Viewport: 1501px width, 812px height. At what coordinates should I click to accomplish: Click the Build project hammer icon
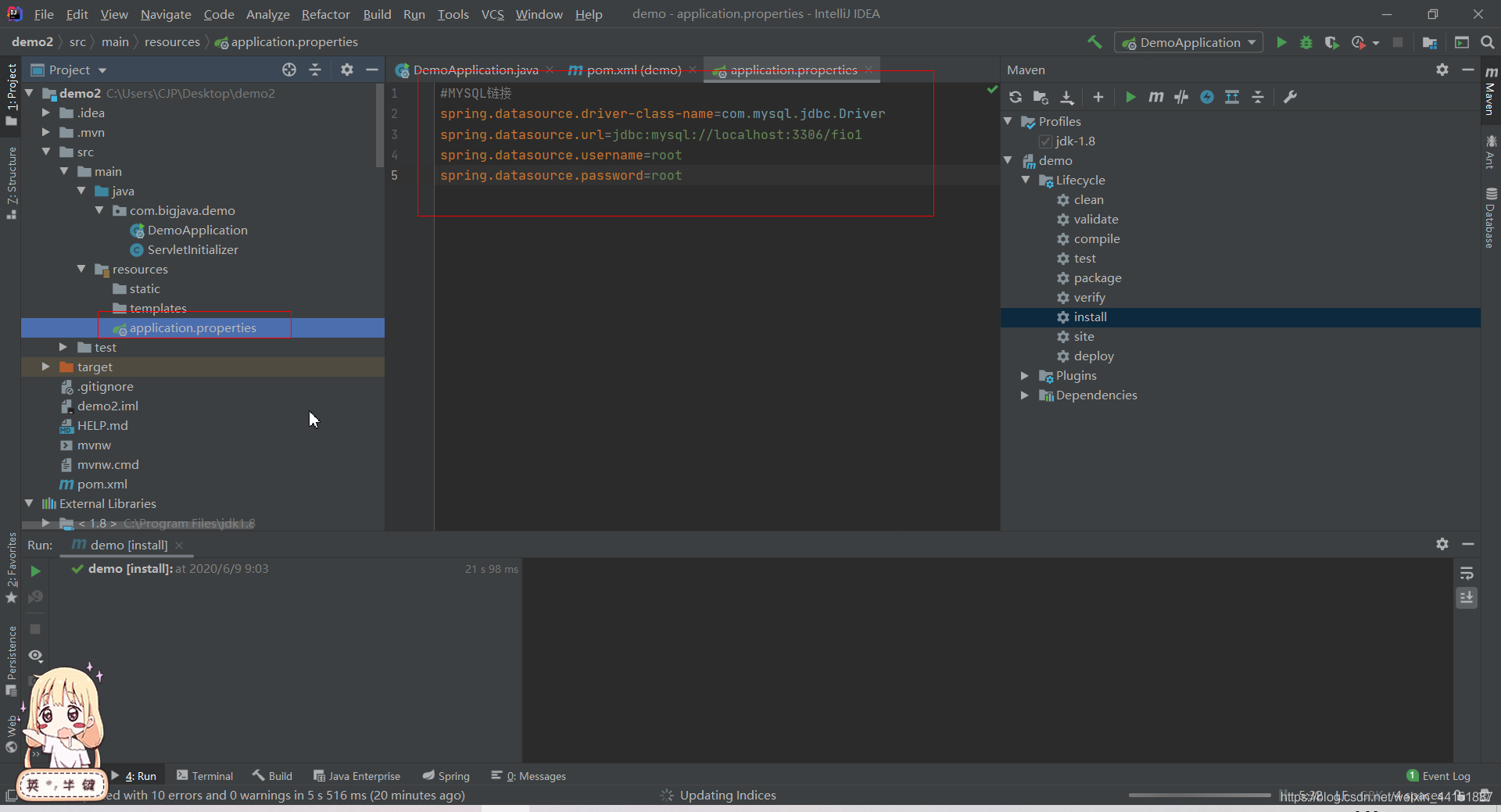click(x=1094, y=42)
